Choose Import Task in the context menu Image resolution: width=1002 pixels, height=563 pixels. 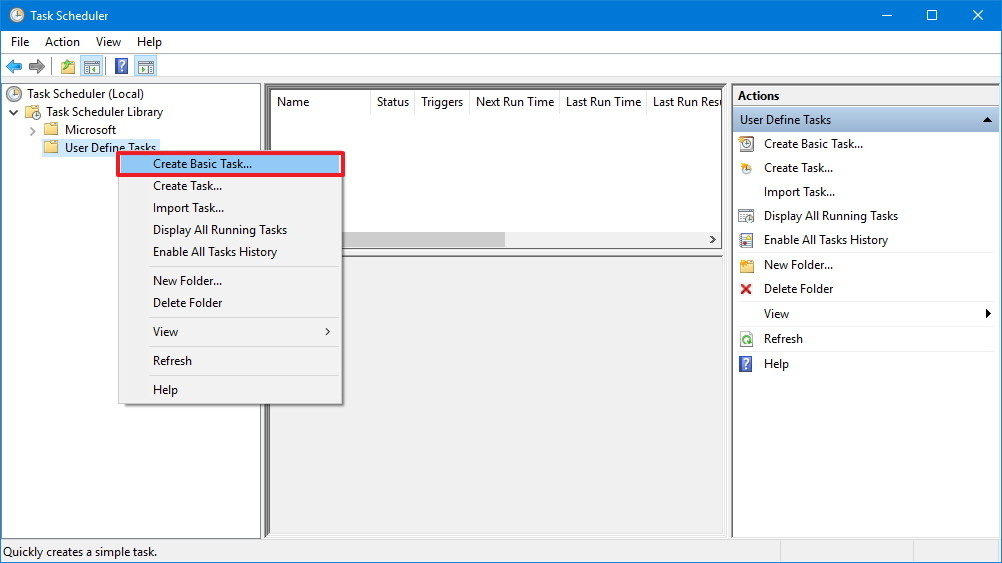pyautogui.click(x=188, y=208)
